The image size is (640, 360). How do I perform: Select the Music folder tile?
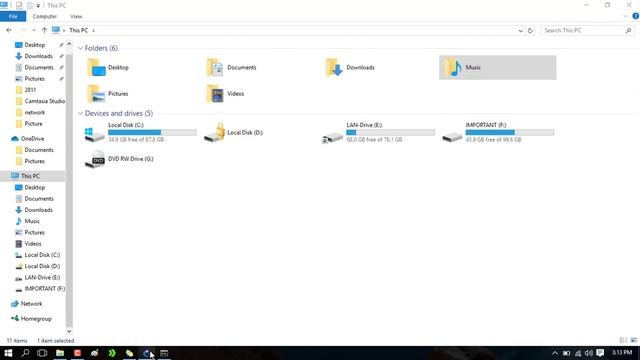coord(498,68)
